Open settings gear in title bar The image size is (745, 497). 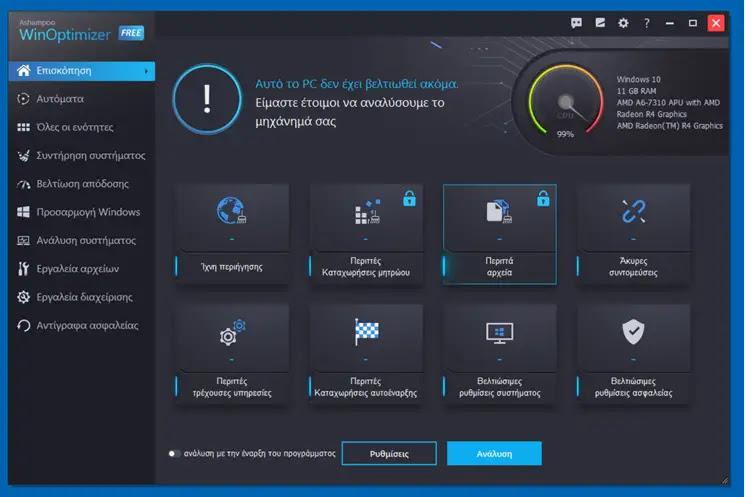tap(623, 23)
